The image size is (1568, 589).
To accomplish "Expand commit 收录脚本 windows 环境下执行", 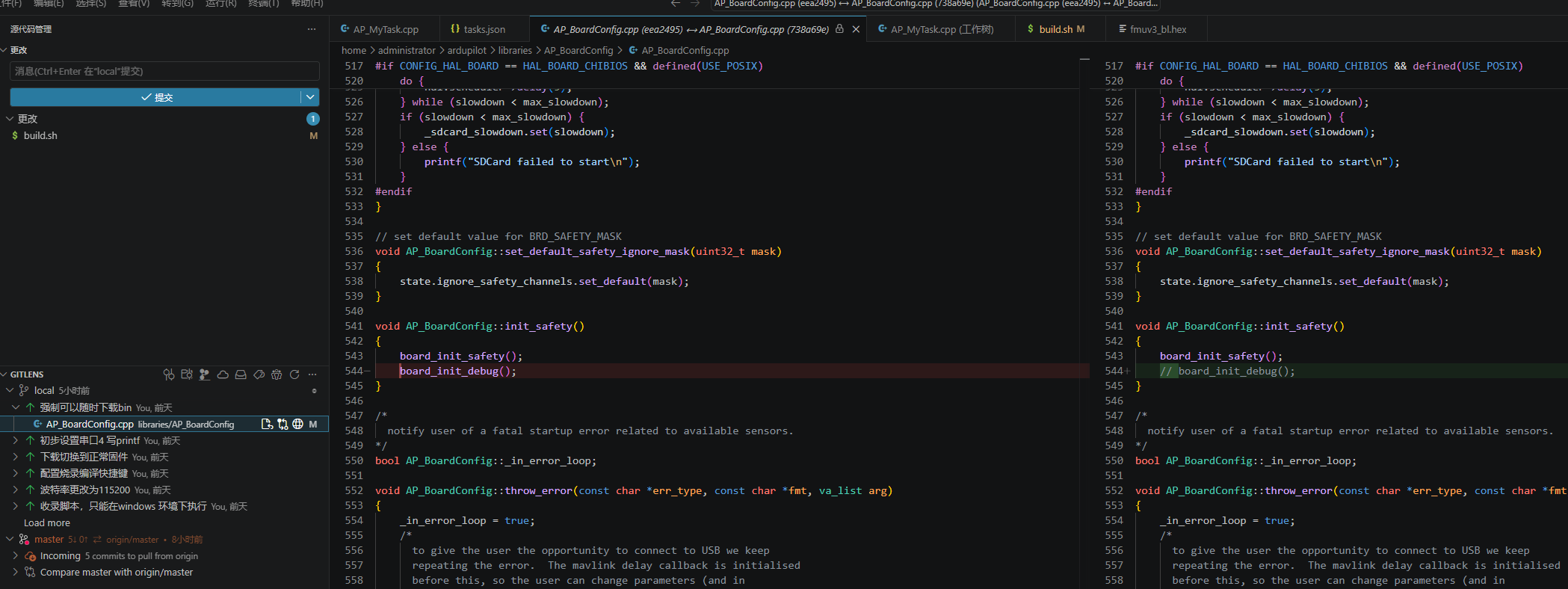I will (16, 506).
